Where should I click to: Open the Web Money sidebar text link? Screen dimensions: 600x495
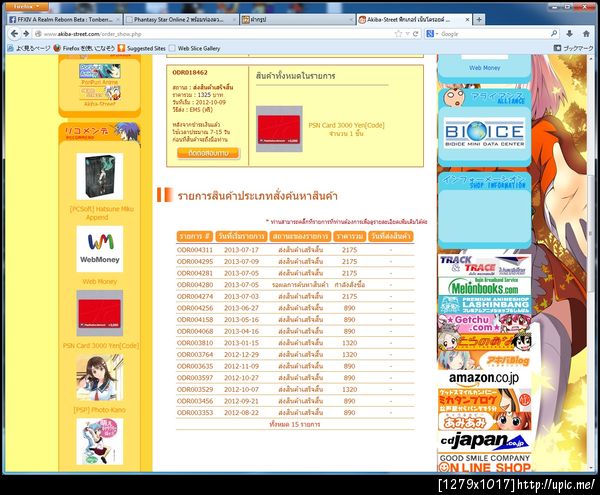pos(99,281)
